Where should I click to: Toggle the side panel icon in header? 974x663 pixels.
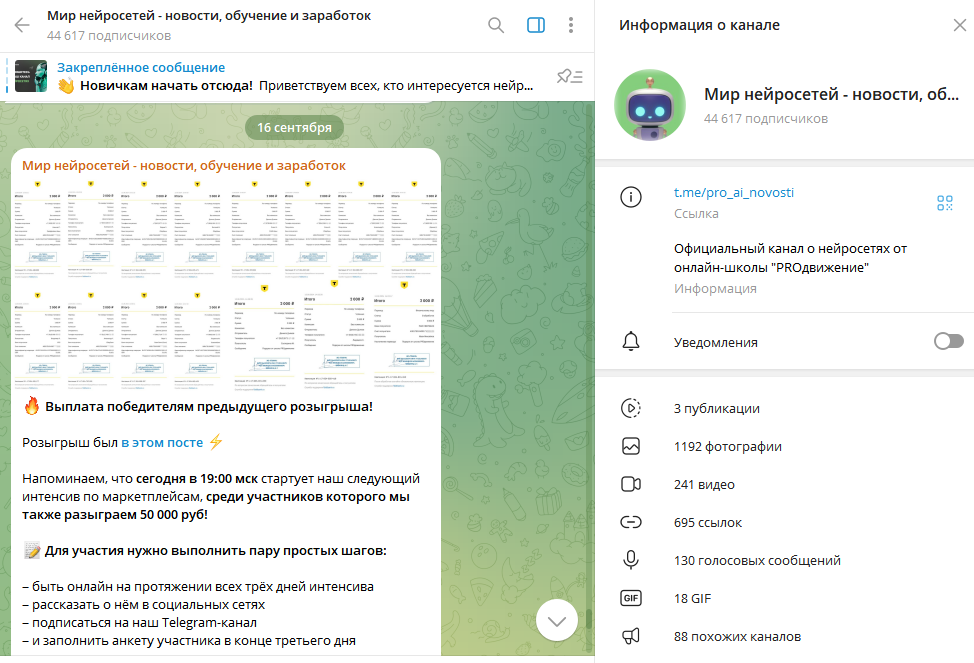535,25
